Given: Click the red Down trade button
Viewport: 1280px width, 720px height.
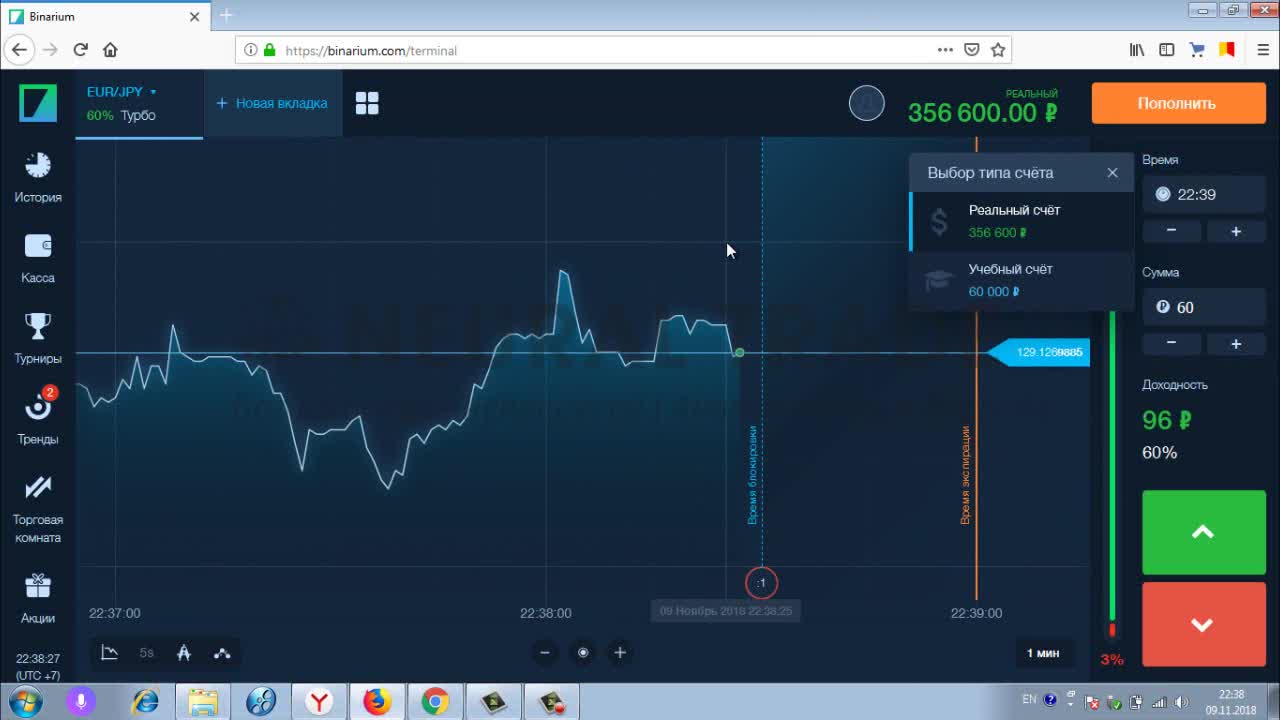Looking at the screenshot, I should [x=1204, y=624].
